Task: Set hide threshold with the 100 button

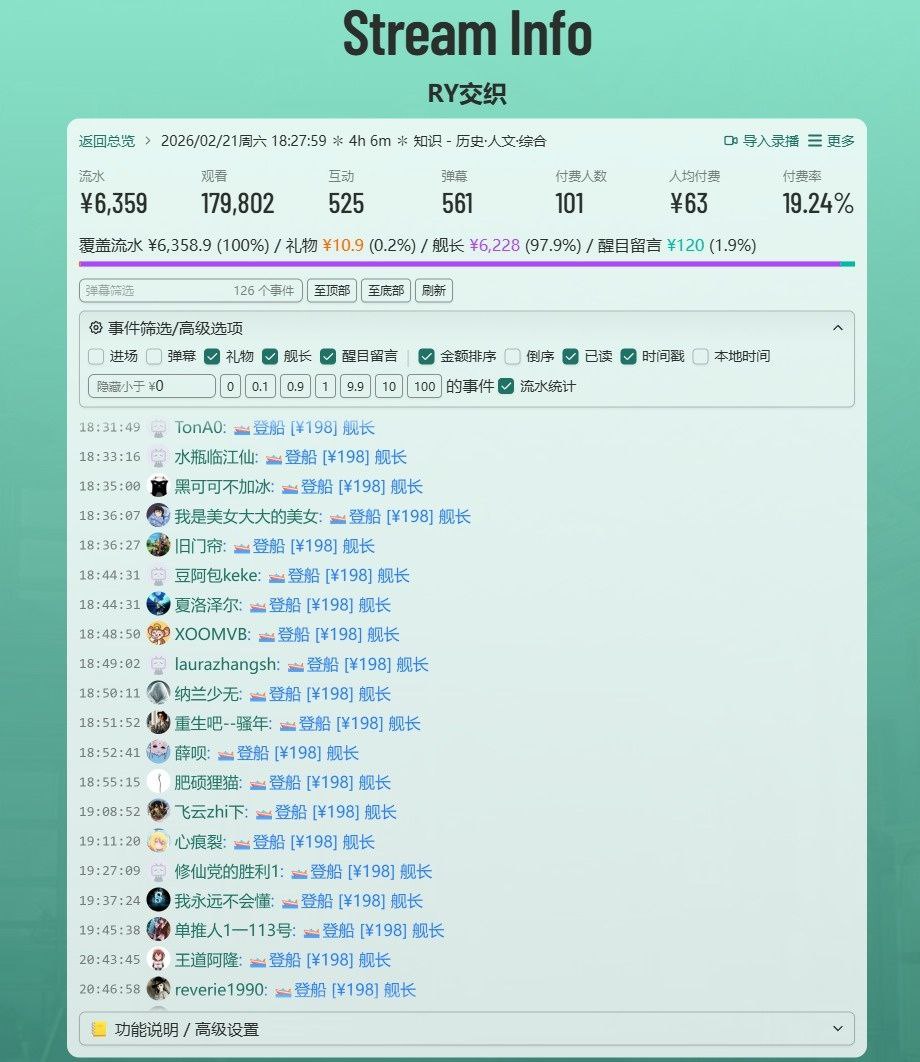Action: tap(425, 386)
